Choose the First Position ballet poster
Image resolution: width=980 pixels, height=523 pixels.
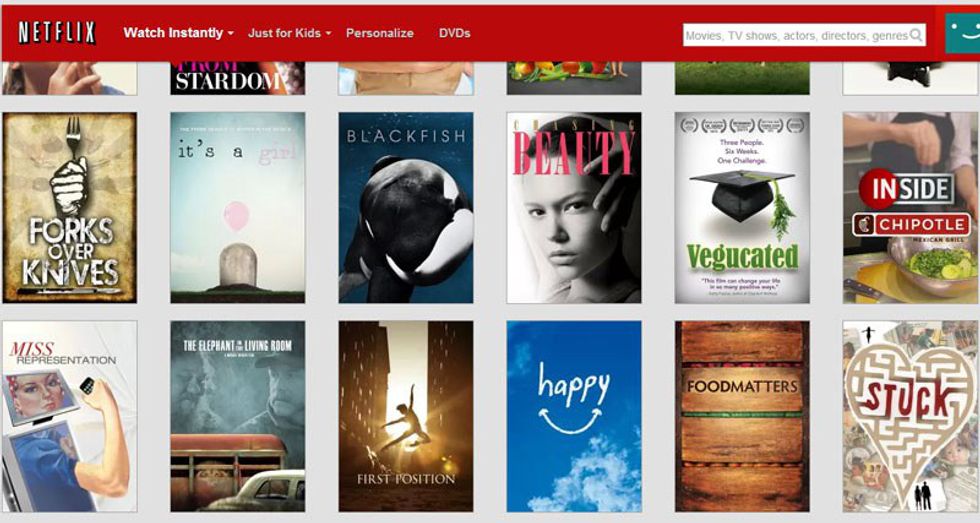pos(405,416)
